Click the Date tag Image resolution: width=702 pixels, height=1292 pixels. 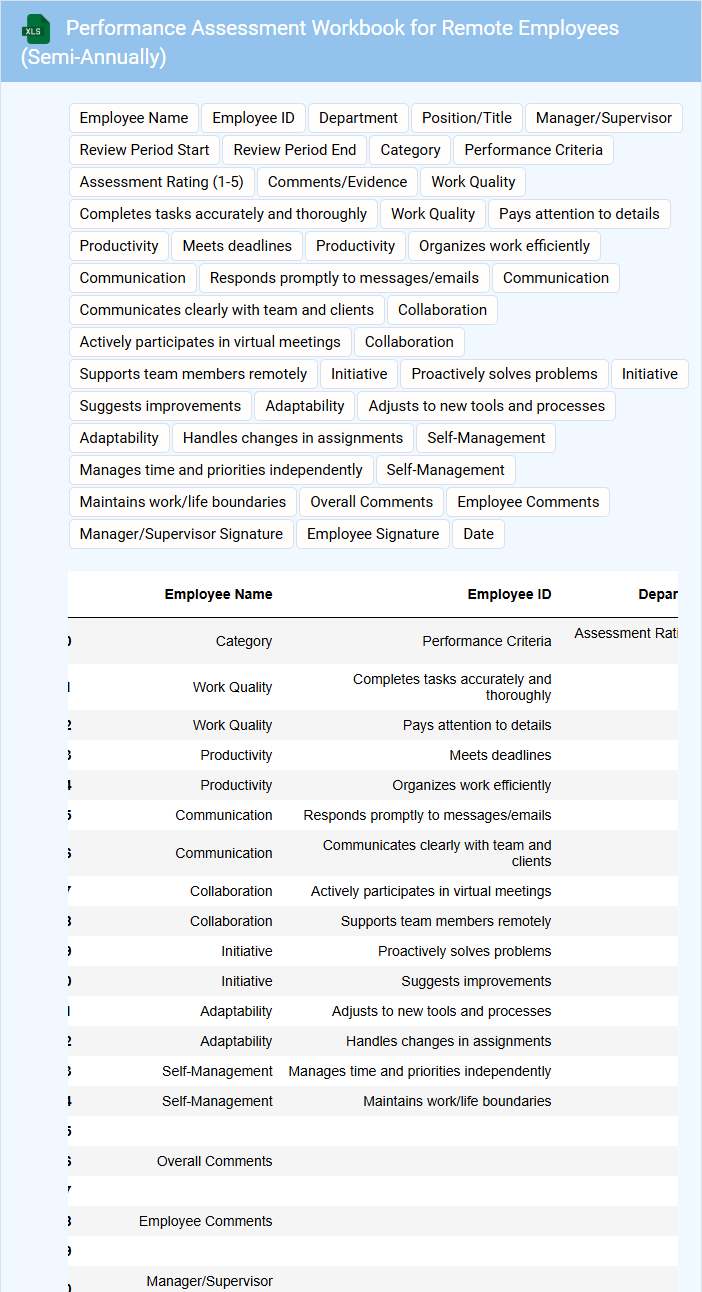click(x=478, y=534)
